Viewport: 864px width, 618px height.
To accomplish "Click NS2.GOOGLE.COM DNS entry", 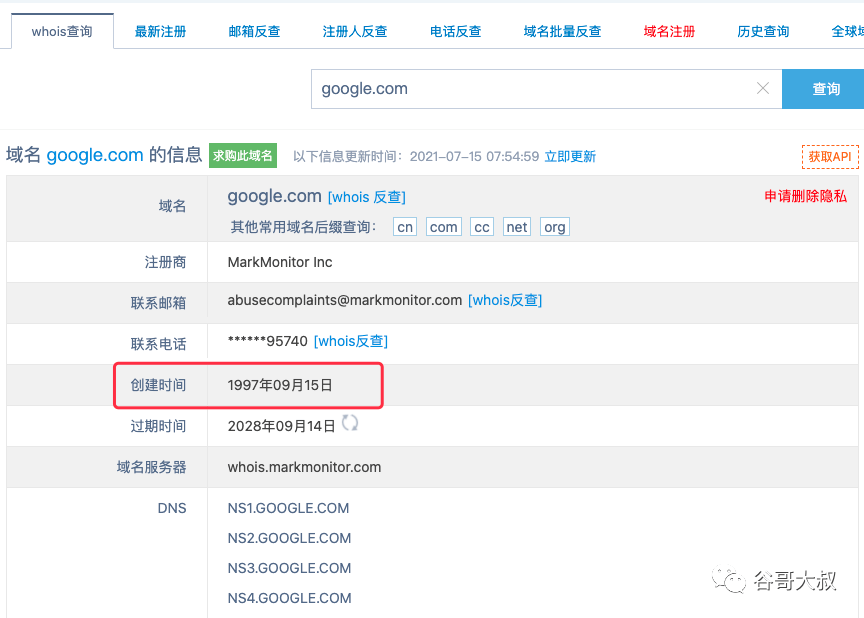I will tap(289, 538).
